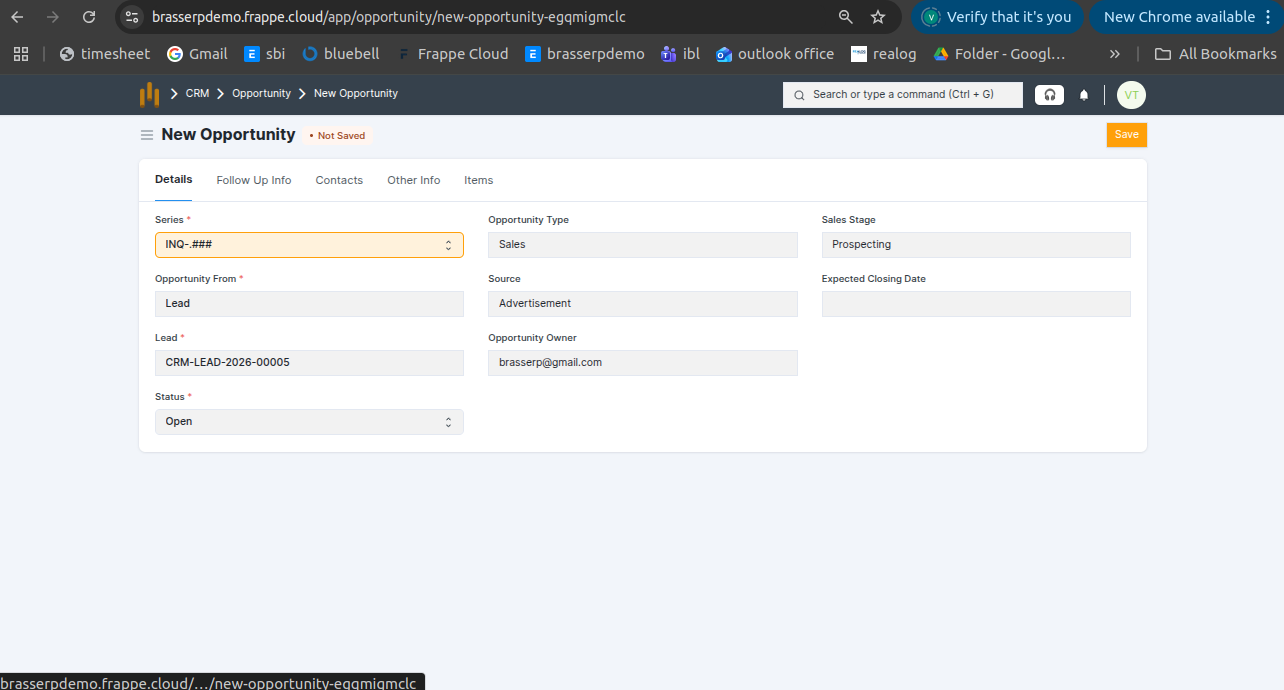Screen dimensions: 1284x690
Task: Bookmark this page with star icon
Action: (x=878, y=17)
